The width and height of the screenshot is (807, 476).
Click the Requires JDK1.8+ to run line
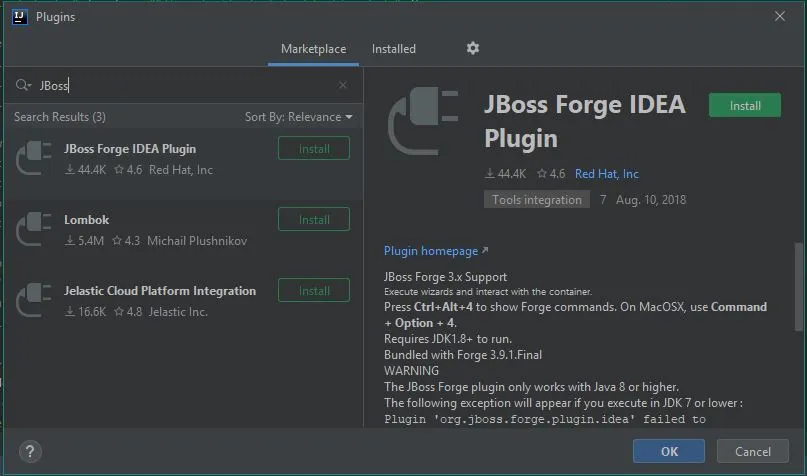click(x=448, y=339)
